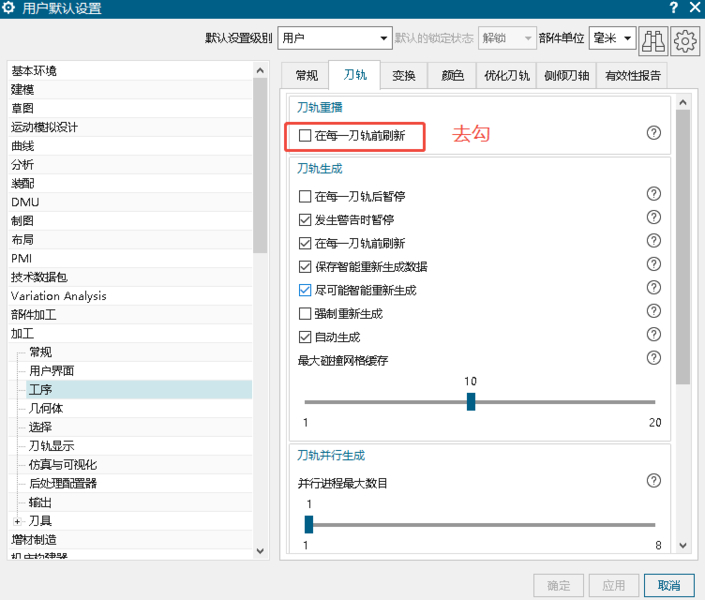This screenshot has height=600, width=705.
Task: Select 部件加工 category
Action: [130, 315]
